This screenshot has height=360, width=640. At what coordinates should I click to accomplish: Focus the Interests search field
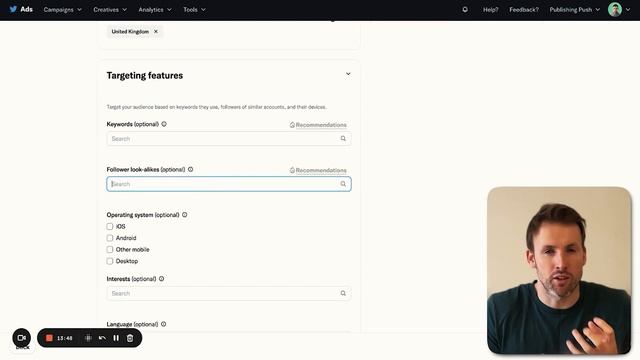click(229, 293)
